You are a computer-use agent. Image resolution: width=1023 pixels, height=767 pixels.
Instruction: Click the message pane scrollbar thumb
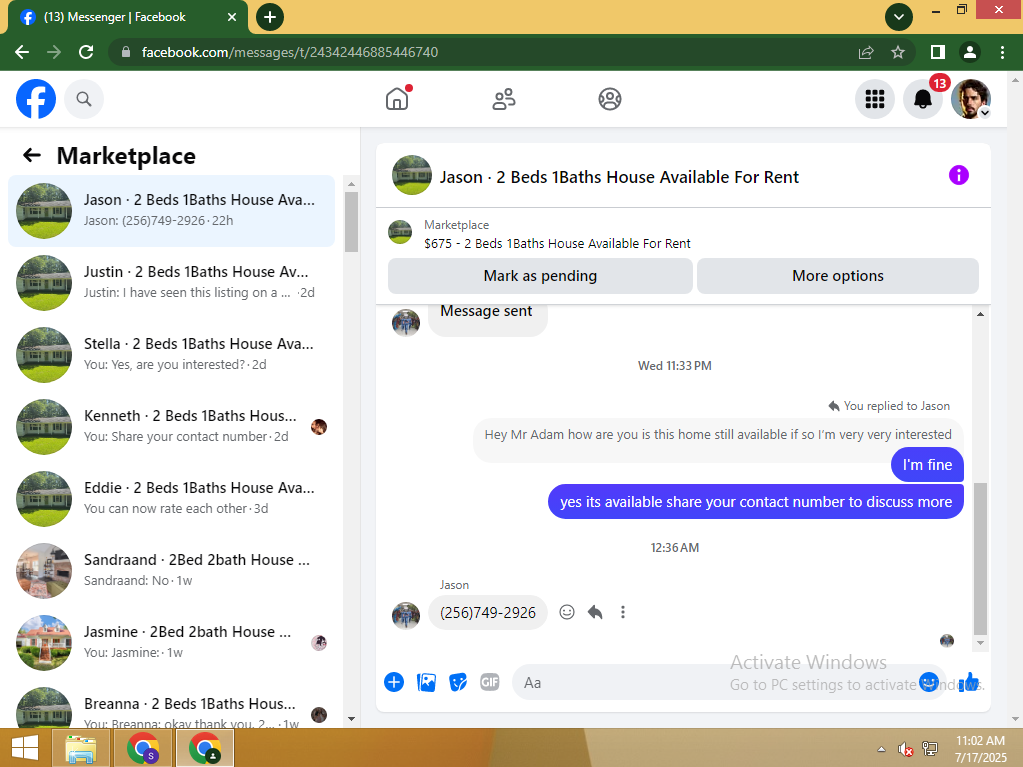pyautogui.click(x=980, y=559)
